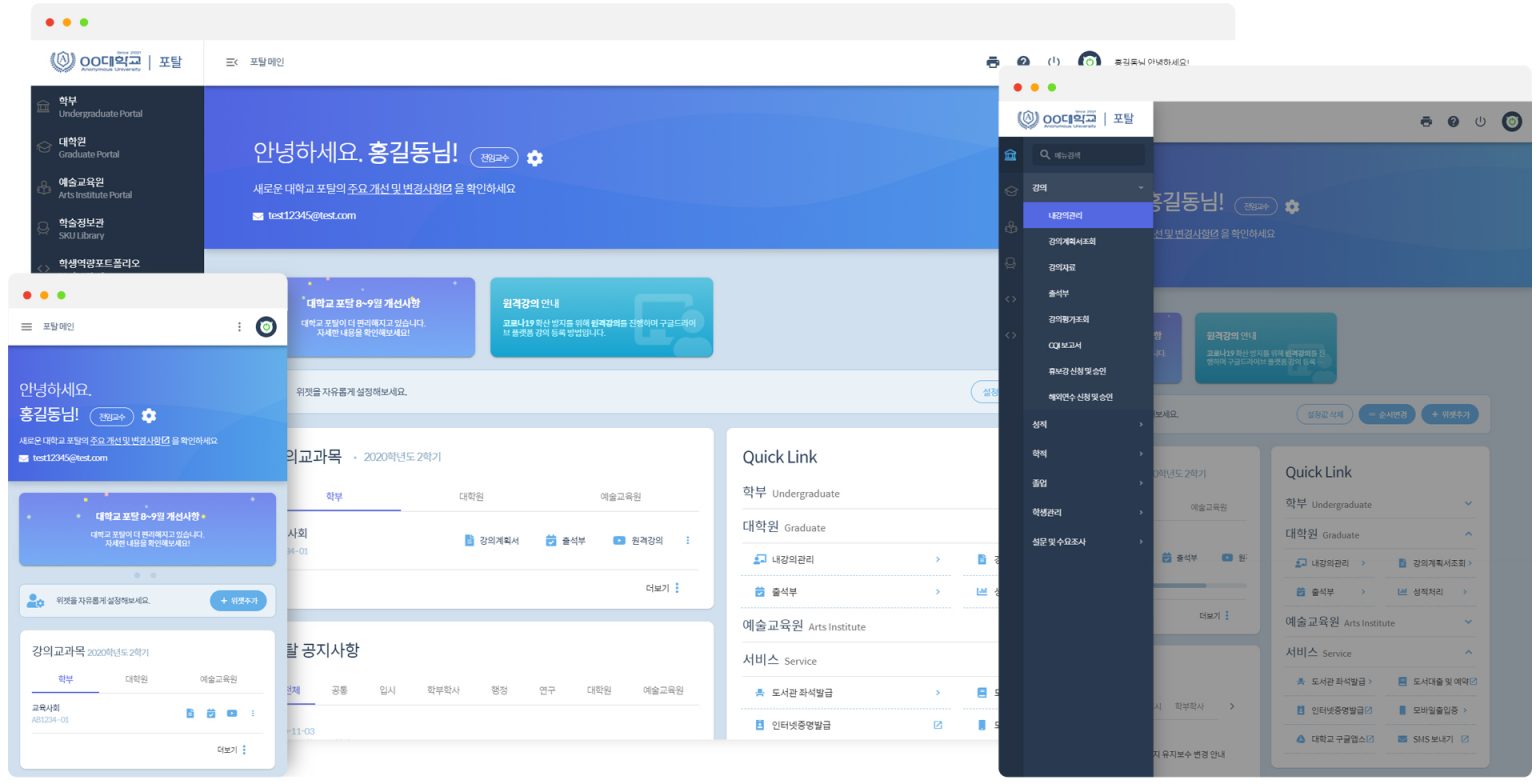Click the kebab (⋮) icon in the mobile header

[239, 326]
